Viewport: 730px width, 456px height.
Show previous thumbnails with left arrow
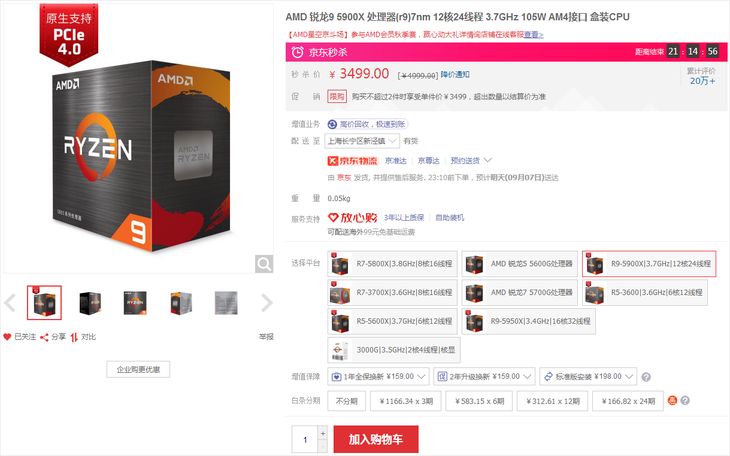point(10,303)
